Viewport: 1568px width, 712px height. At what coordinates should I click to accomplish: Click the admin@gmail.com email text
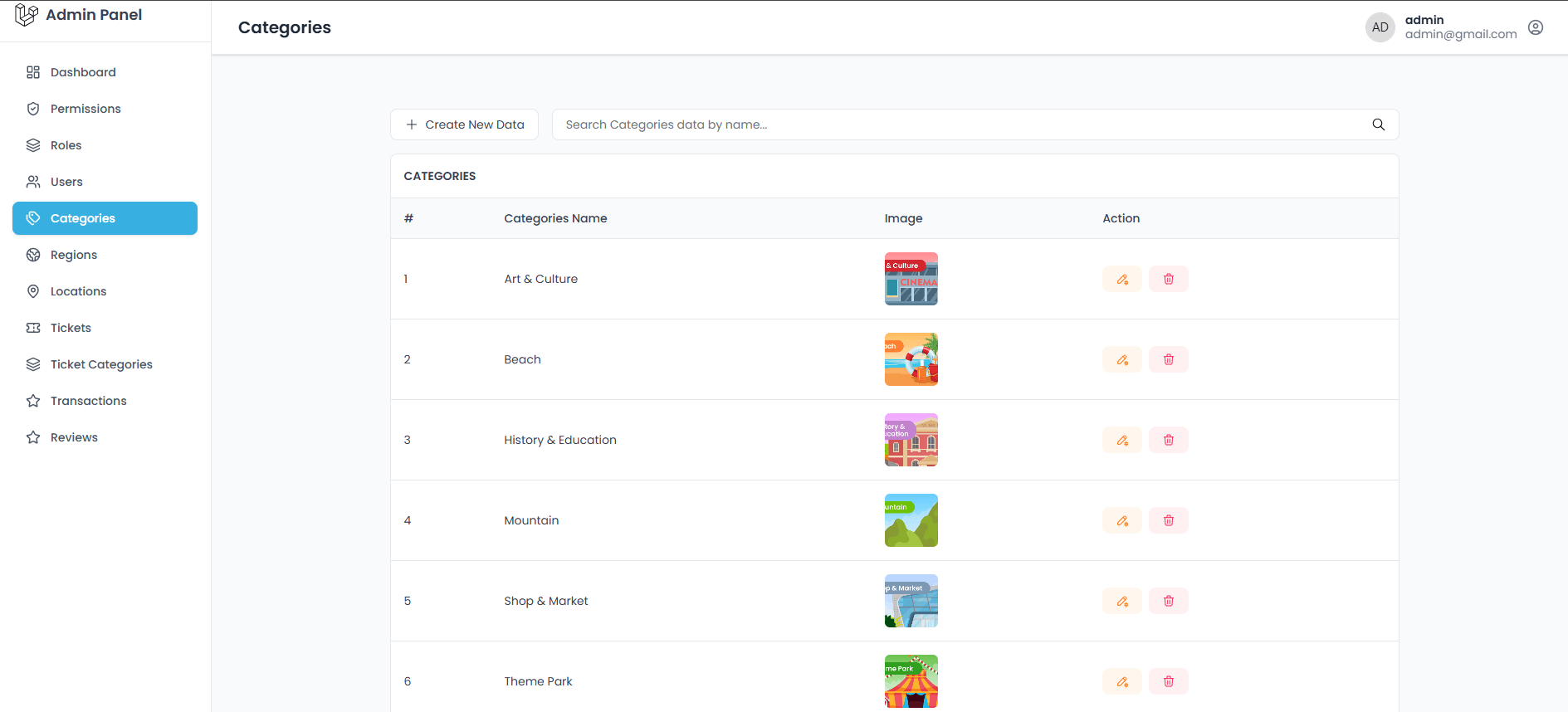(1461, 34)
